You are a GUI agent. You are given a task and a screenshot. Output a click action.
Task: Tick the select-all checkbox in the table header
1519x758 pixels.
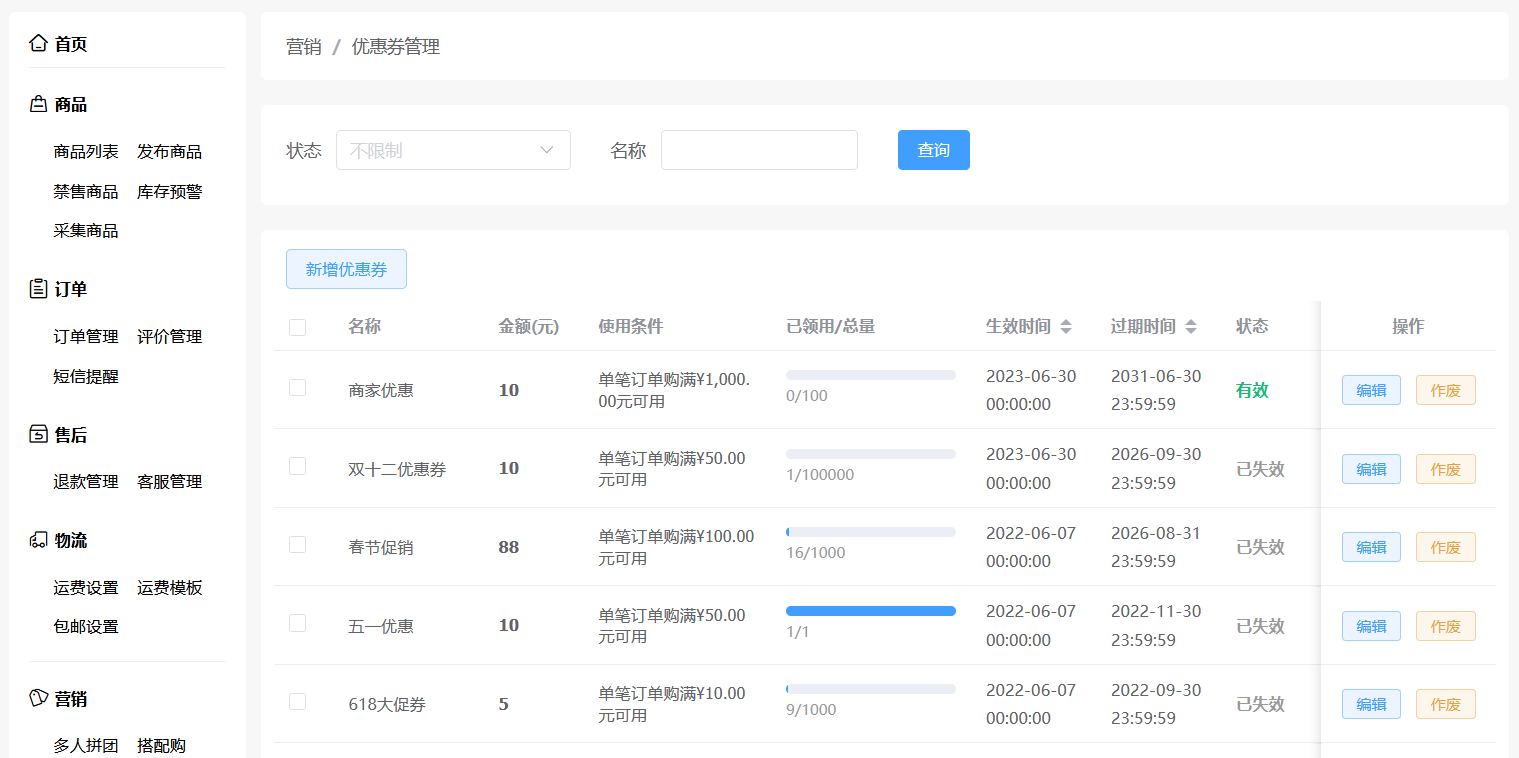297,327
